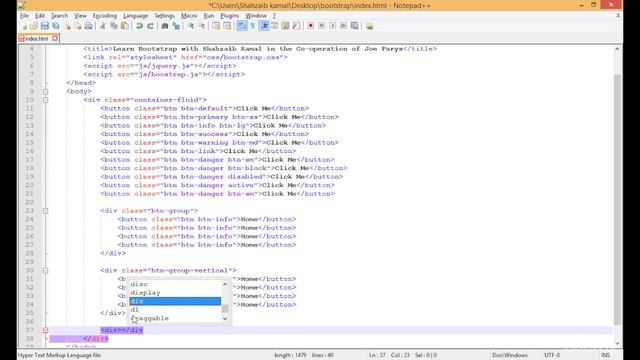This screenshot has width=640, height=360.
Task: Toggle Show All Characters pilcrow icon
Action: (253, 26)
